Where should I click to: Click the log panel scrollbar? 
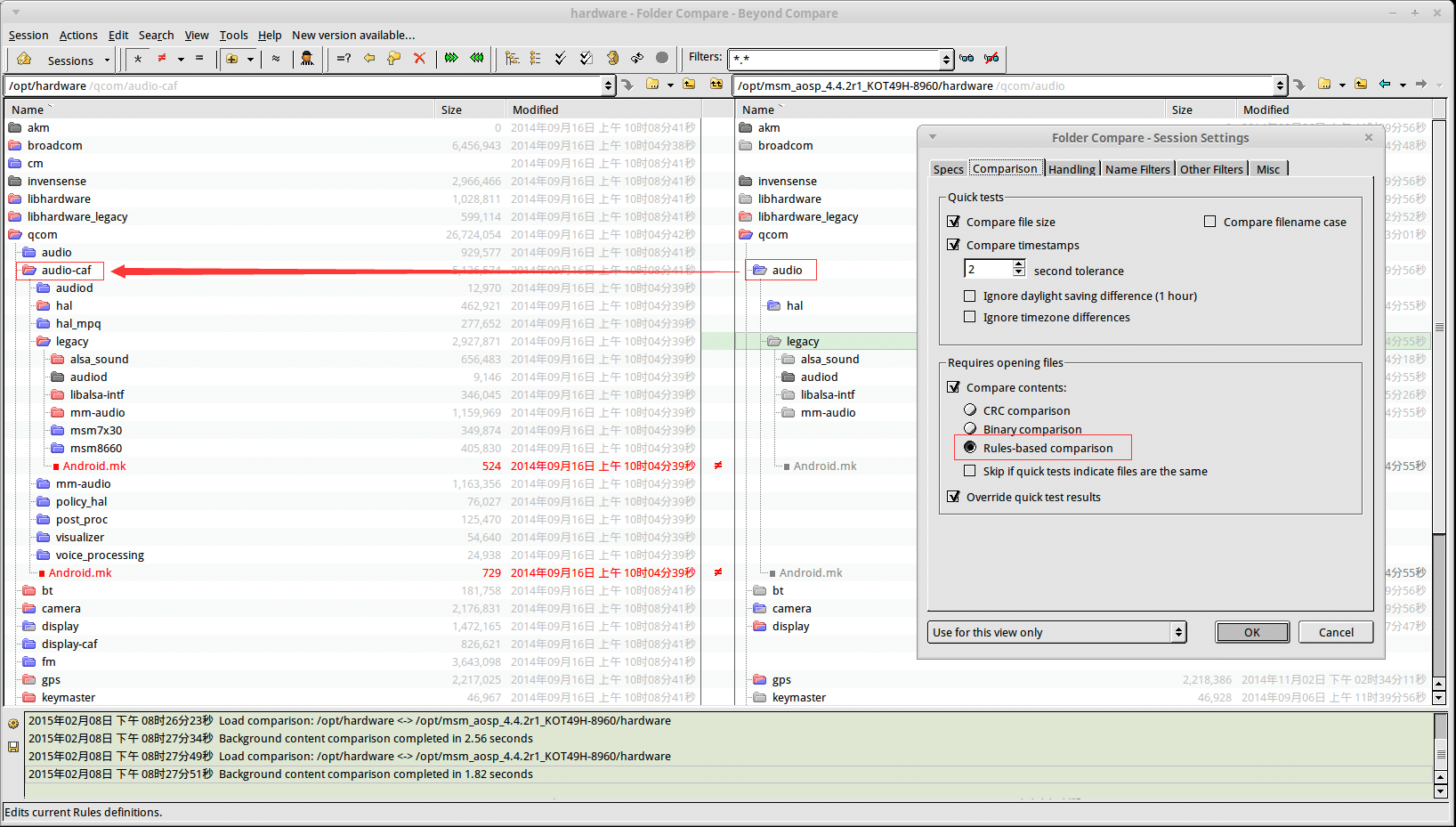1441,755
